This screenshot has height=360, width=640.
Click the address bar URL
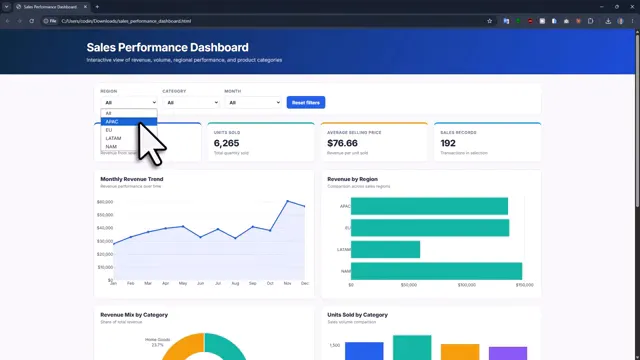[x=126, y=21]
